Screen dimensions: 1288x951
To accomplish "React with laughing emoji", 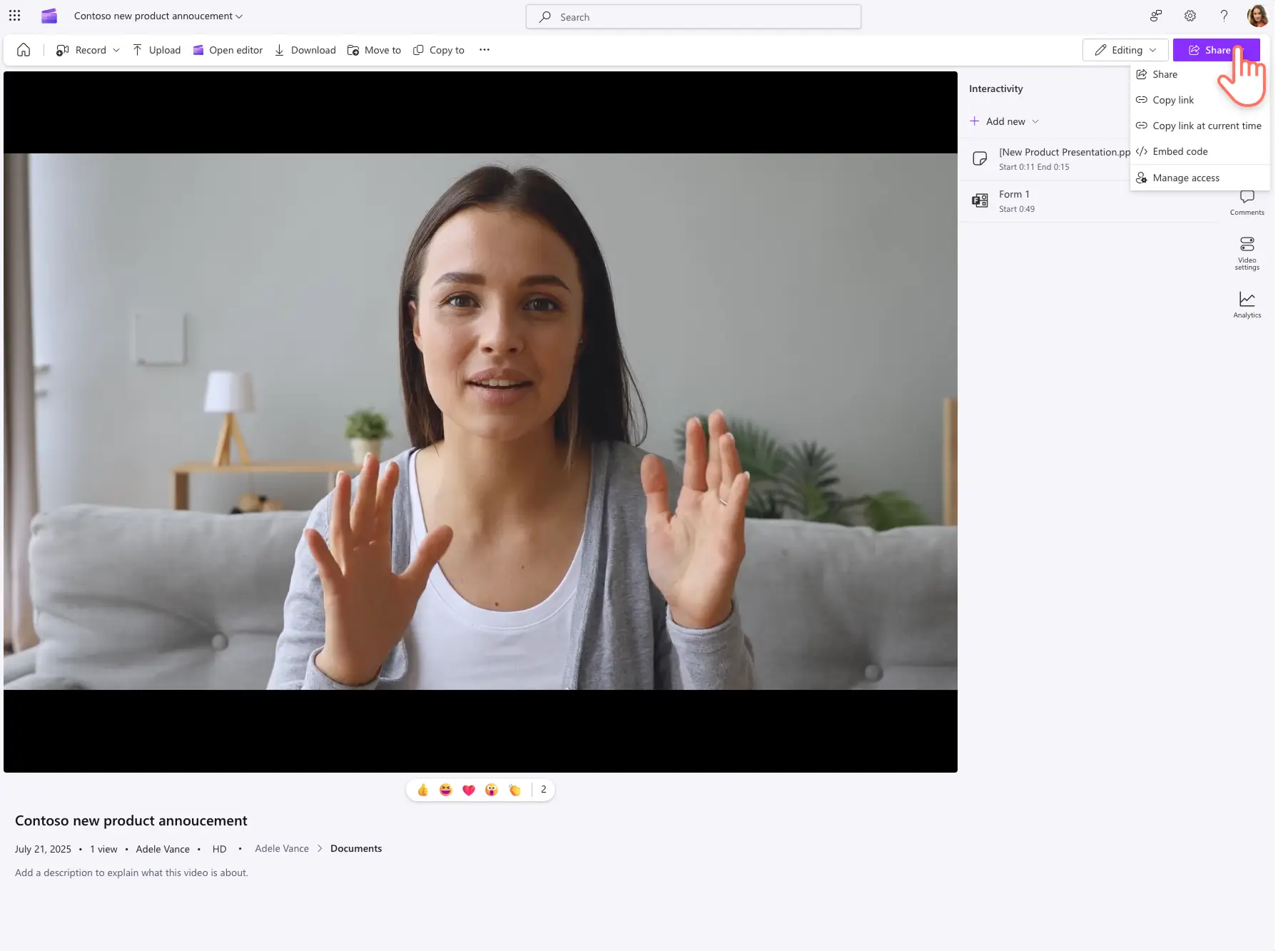I will click(x=446, y=790).
